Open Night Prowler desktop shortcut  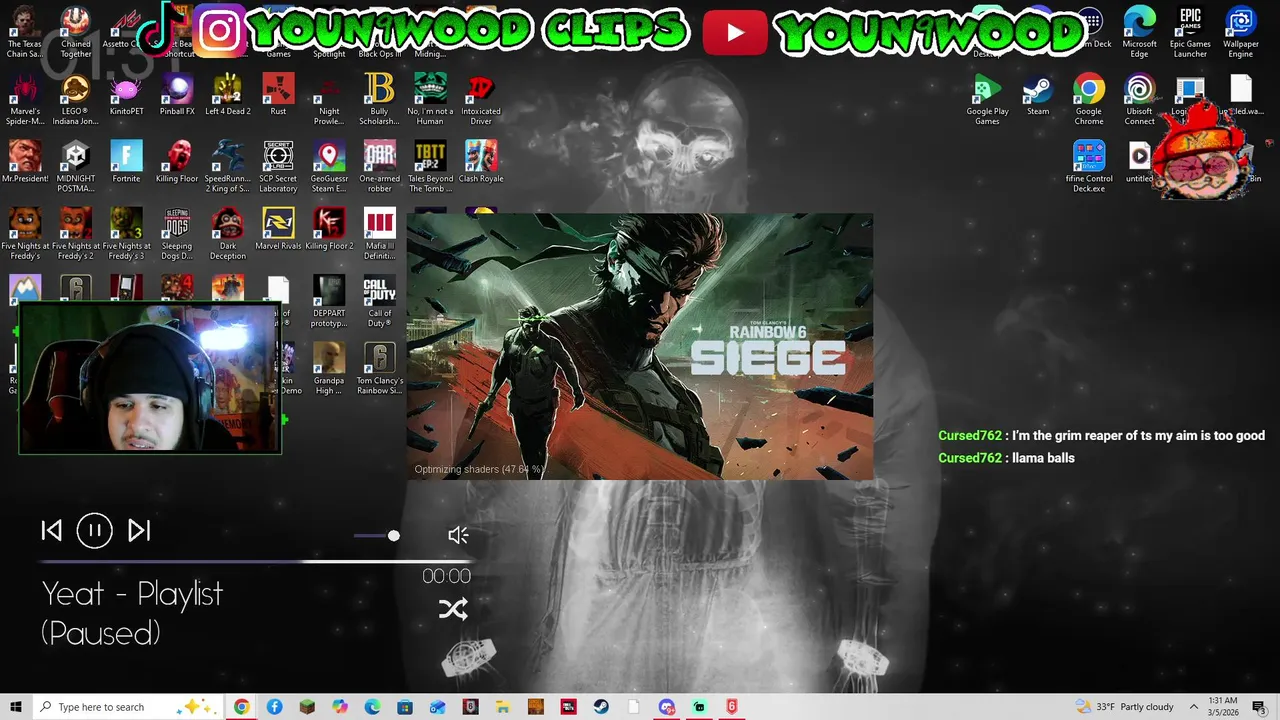(x=329, y=100)
